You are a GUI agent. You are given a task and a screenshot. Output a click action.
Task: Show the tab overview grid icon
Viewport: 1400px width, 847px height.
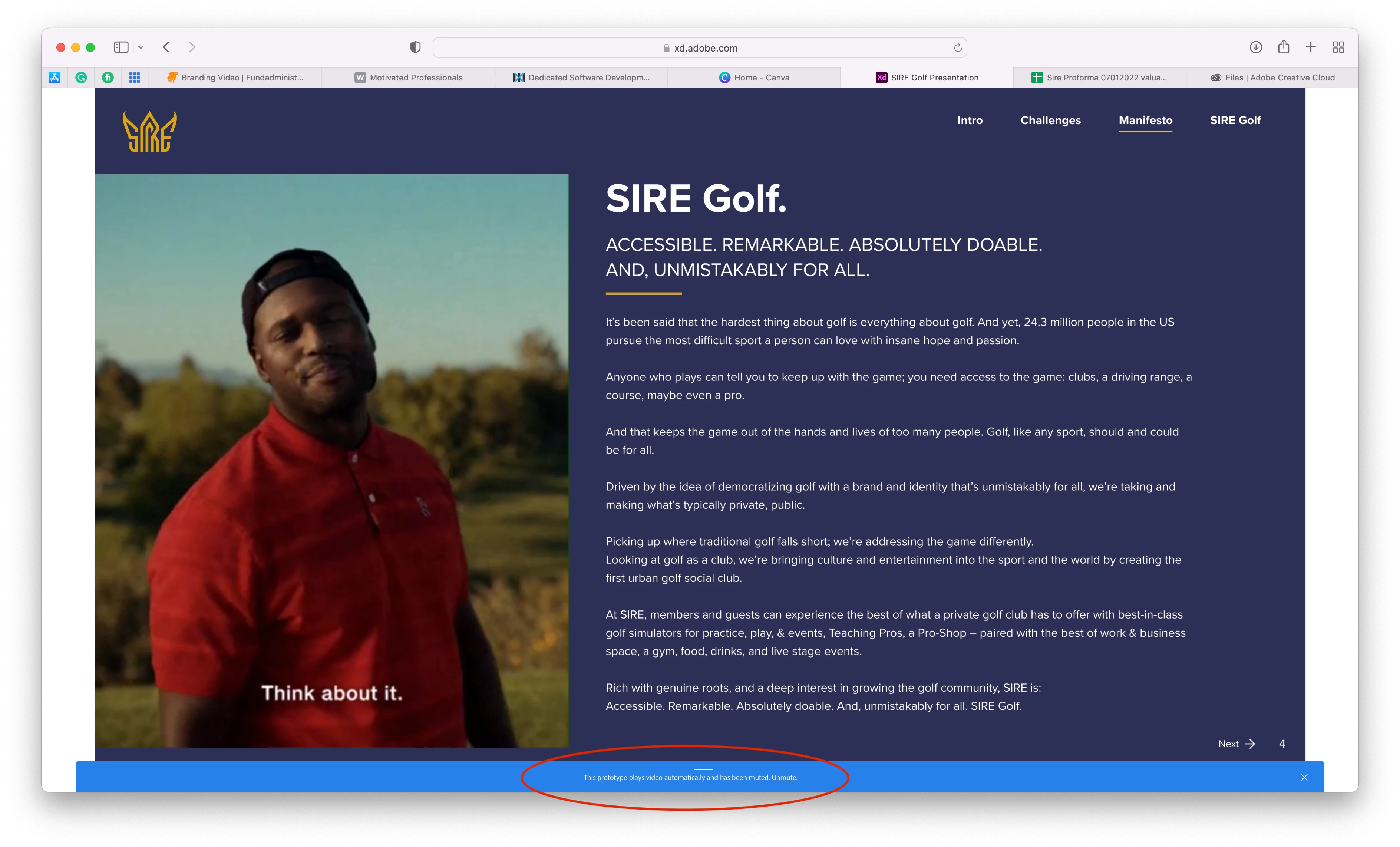coord(1338,47)
